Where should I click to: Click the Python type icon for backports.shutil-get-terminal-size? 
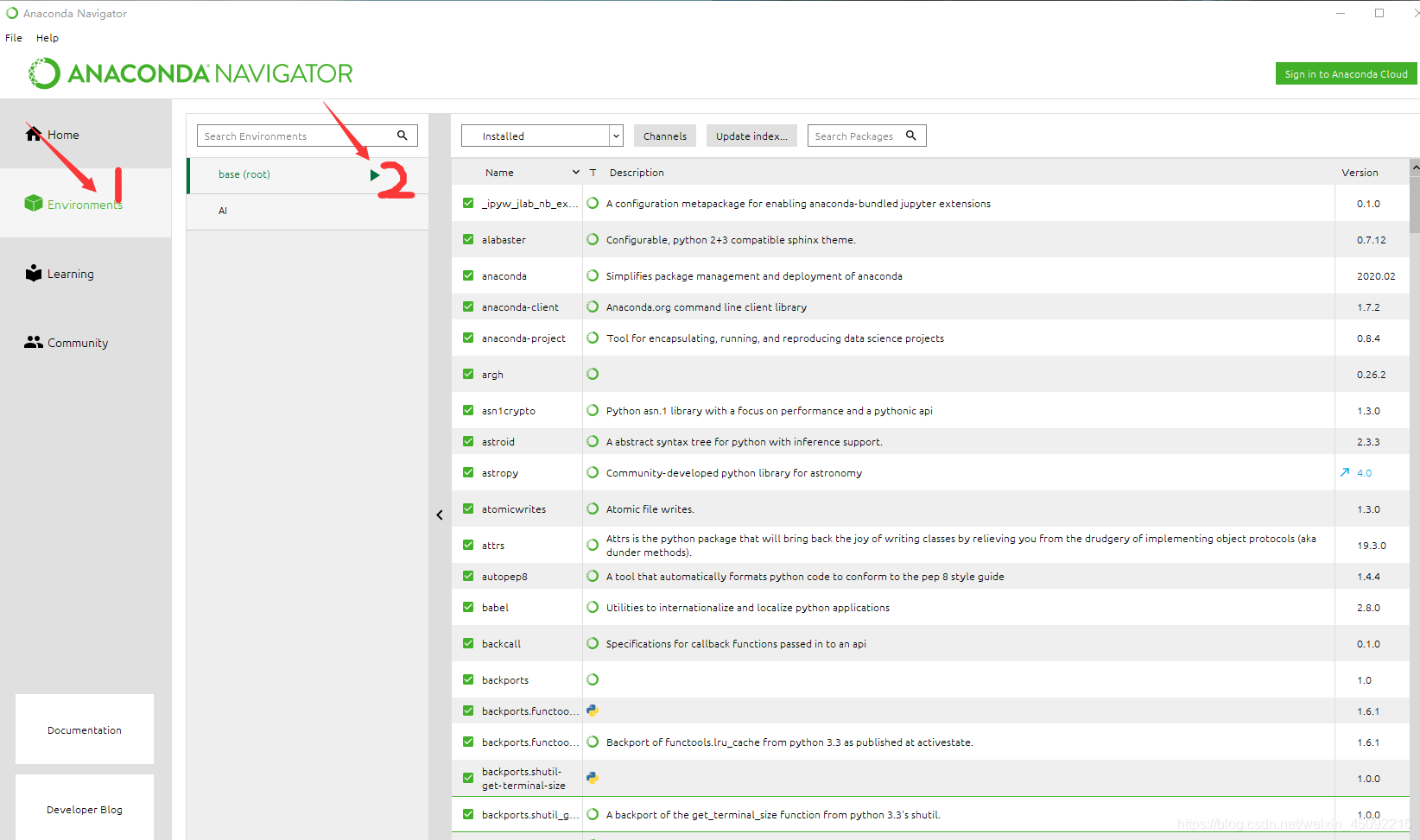pos(593,778)
